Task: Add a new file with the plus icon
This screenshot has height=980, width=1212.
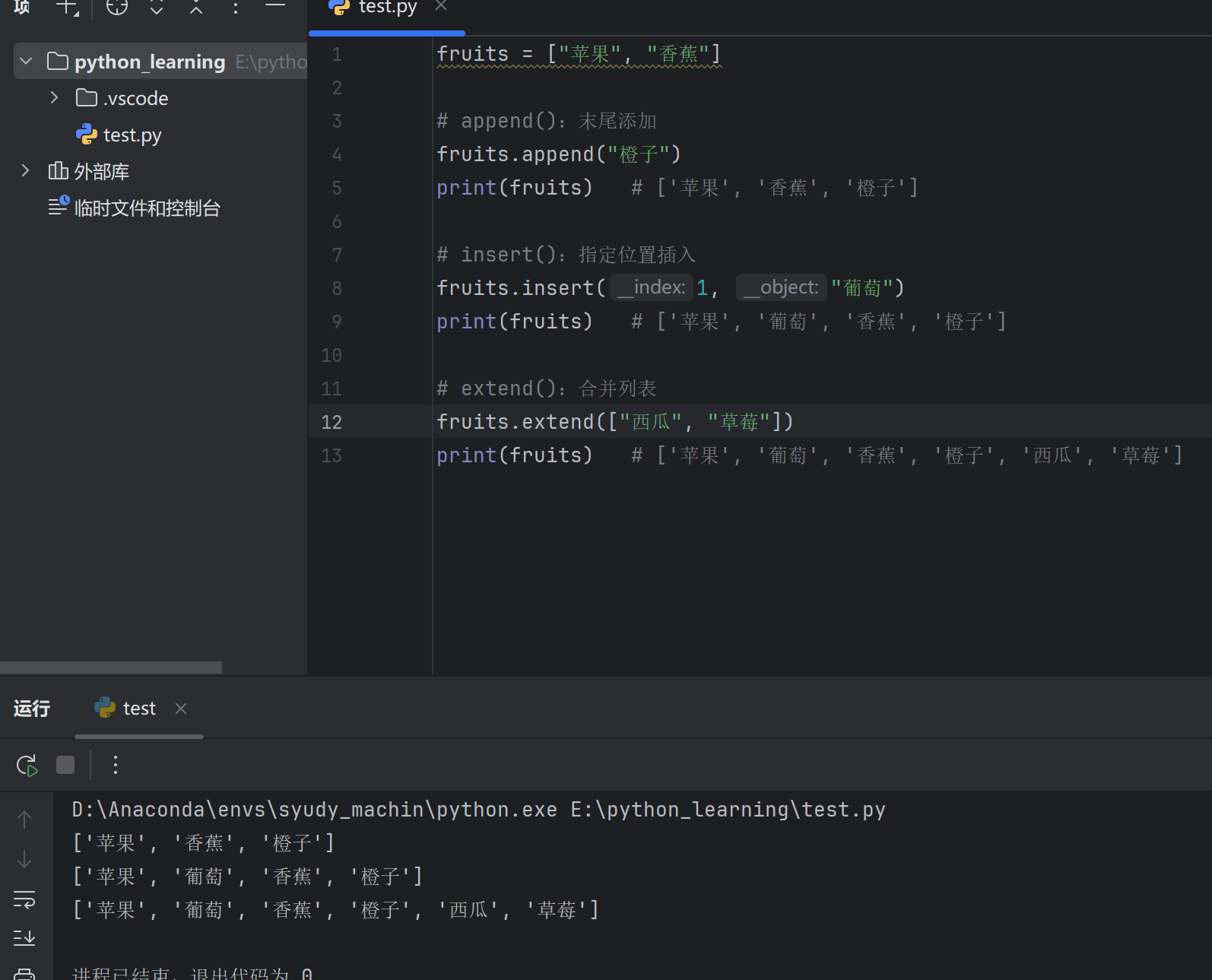Action: [x=68, y=8]
